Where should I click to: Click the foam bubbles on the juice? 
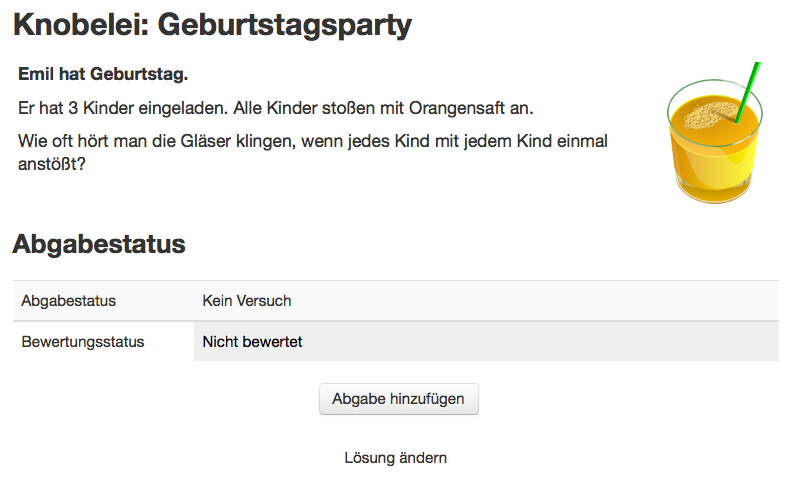[x=708, y=115]
